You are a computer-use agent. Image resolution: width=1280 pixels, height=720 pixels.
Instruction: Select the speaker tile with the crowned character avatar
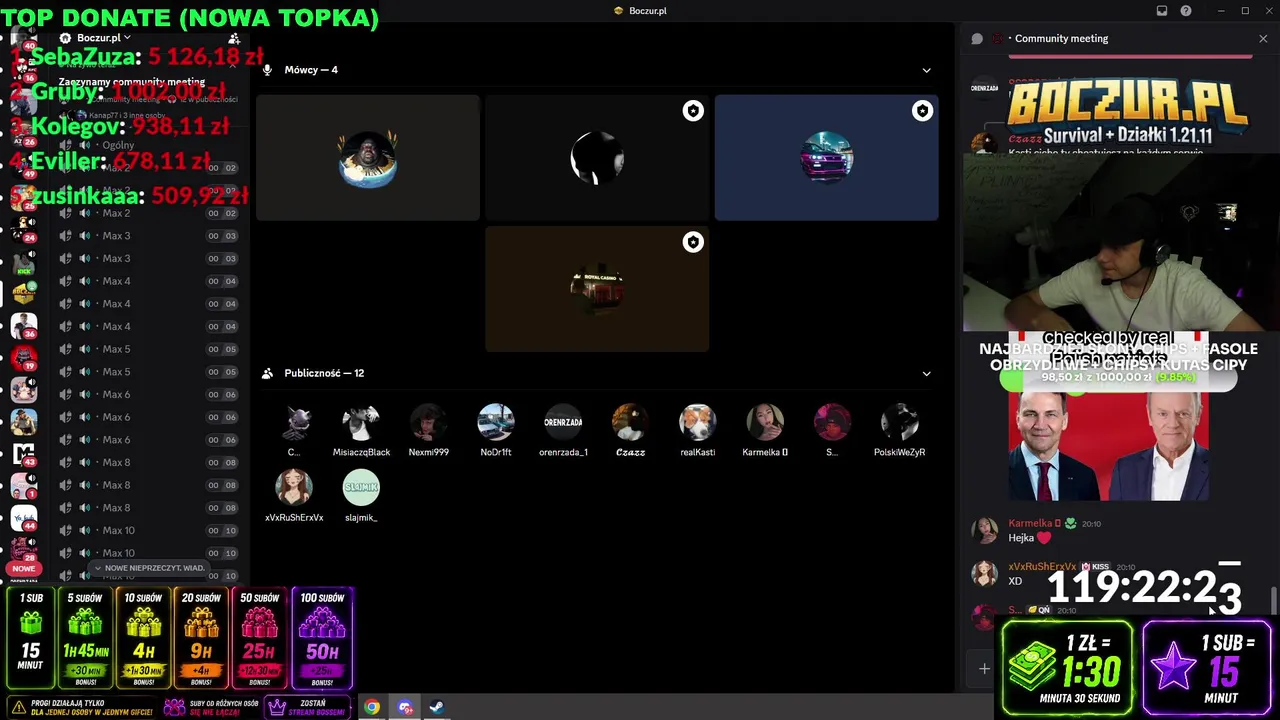(368, 158)
